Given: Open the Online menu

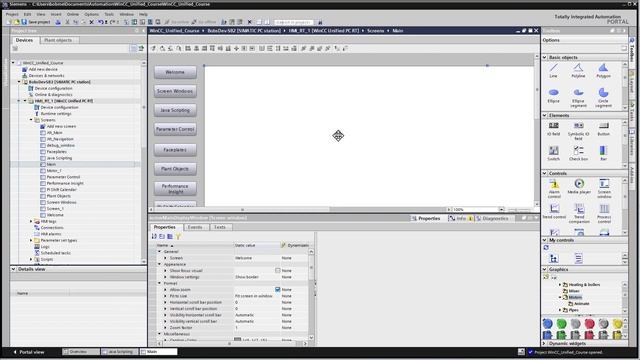Looking at the screenshot, I should tap(73, 14).
